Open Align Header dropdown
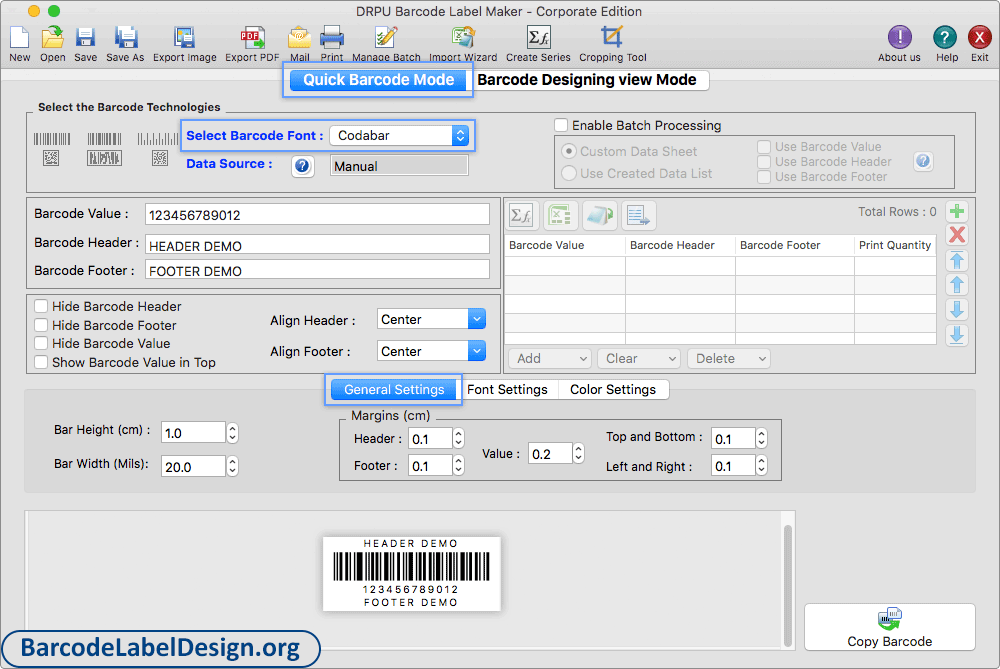Viewport: 1000px width, 669px height. 431,319
